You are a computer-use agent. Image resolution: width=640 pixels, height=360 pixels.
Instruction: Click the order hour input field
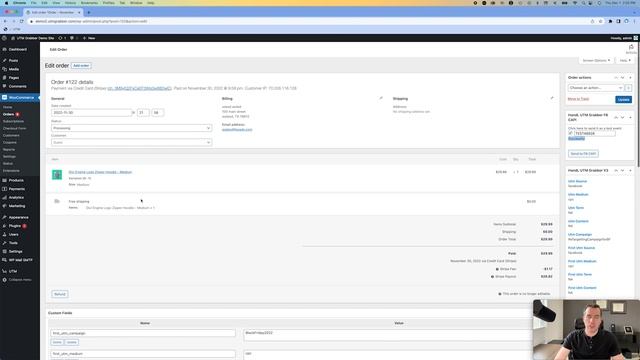click(143, 113)
